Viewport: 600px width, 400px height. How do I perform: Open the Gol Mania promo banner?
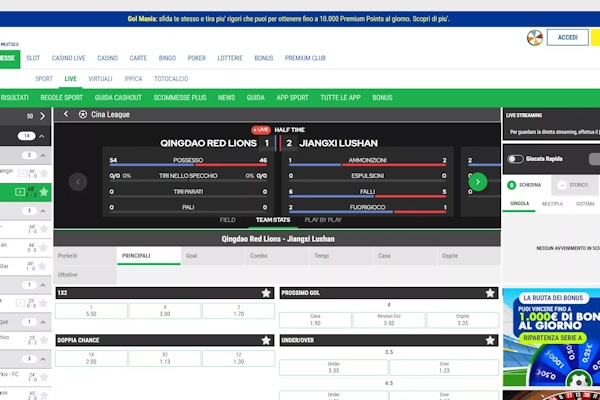289,19
